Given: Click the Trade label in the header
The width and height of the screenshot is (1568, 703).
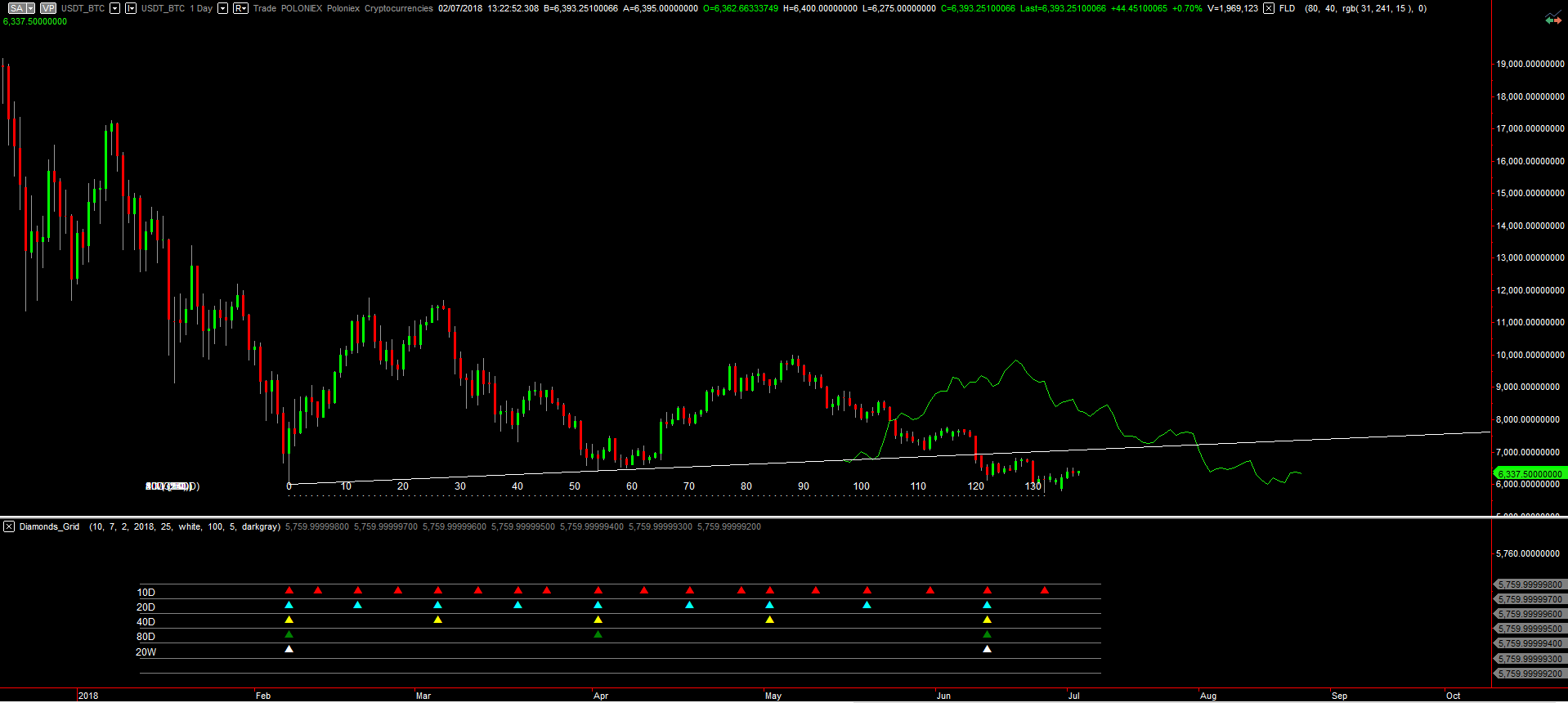Looking at the screenshot, I should [264, 8].
